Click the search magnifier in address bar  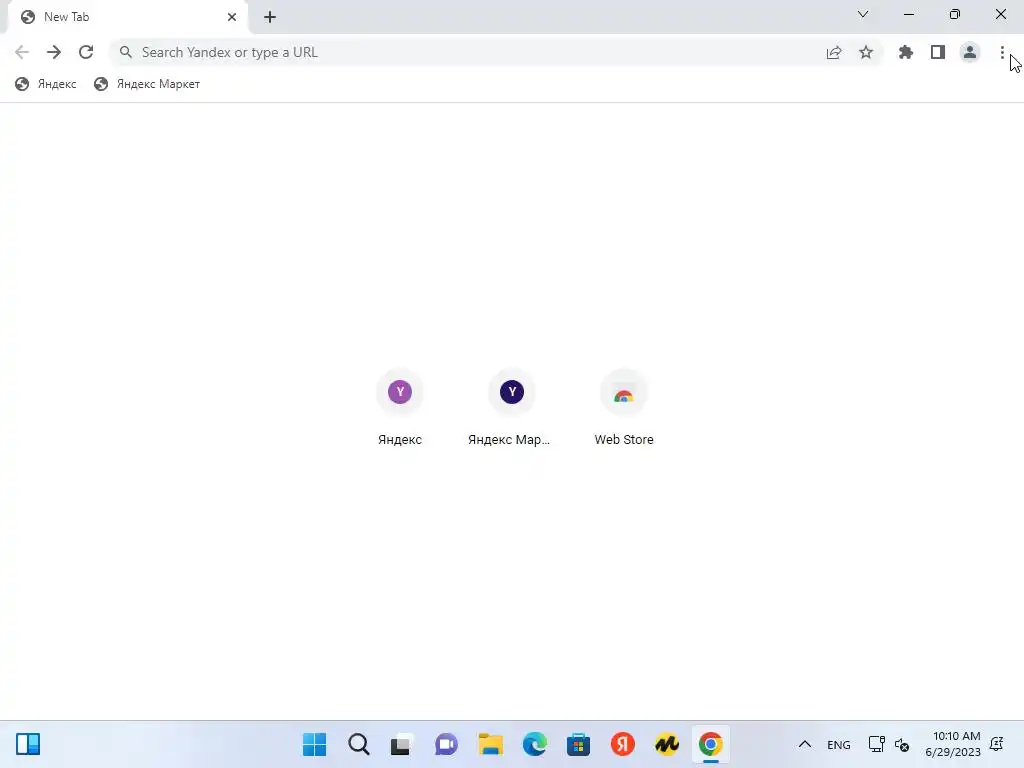click(125, 52)
